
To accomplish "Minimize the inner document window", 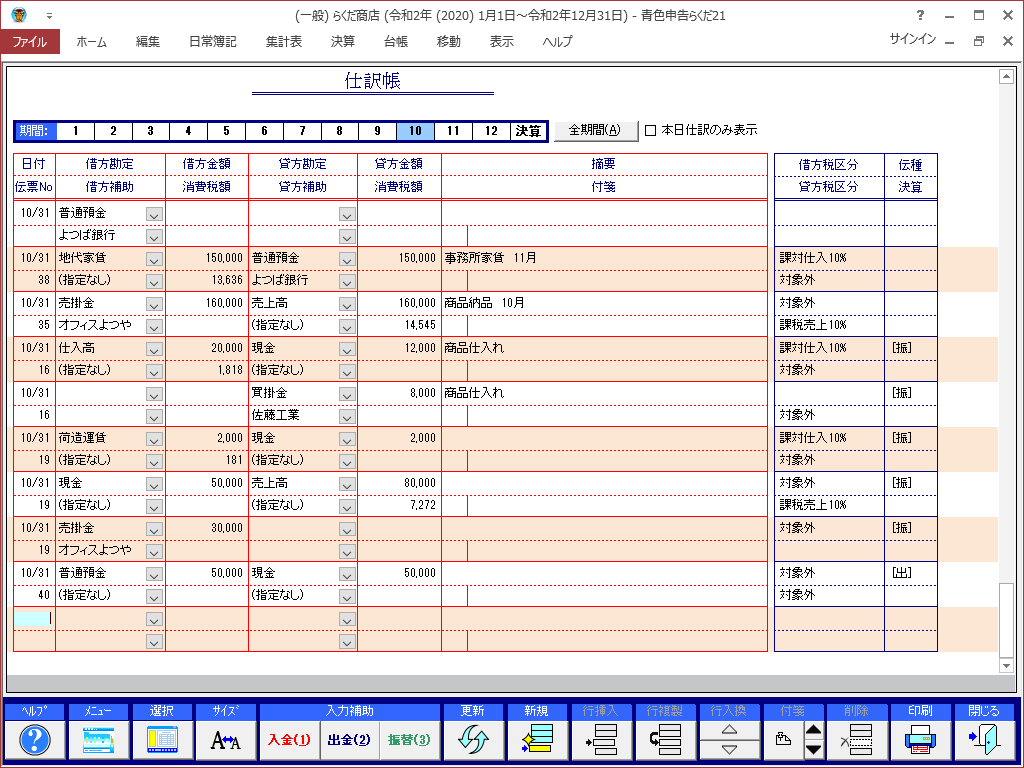I will click(x=950, y=41).
